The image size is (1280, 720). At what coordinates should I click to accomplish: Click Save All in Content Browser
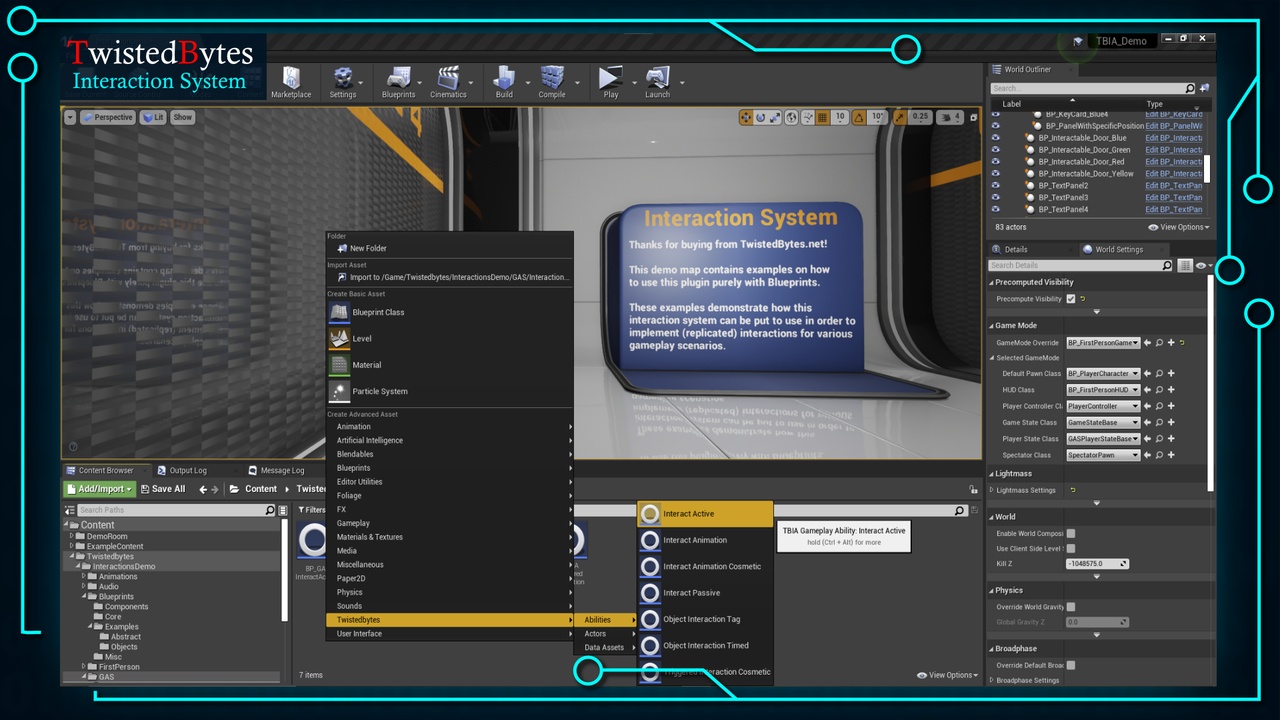click(x=162, y=489)
